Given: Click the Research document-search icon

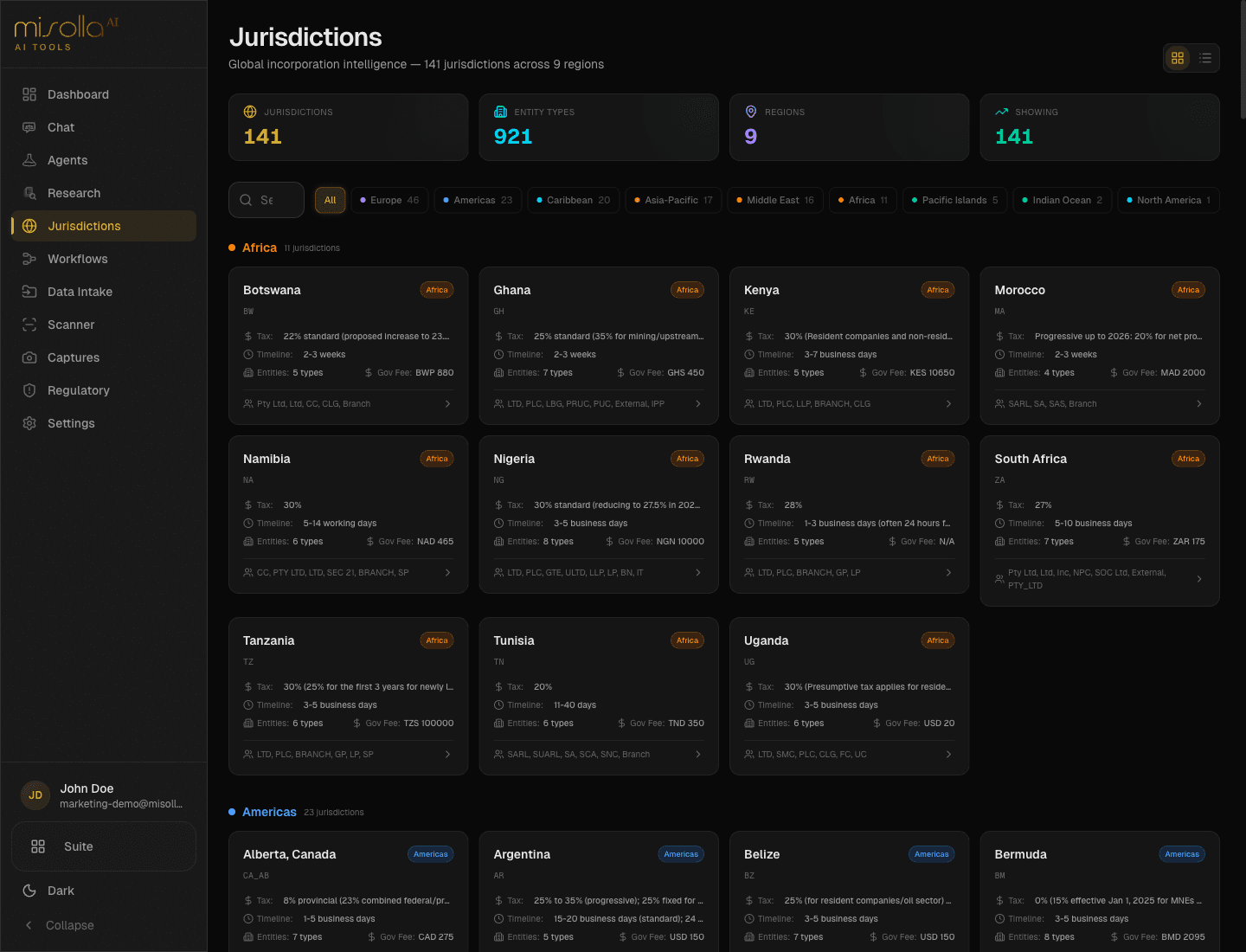Looking at the screenshot, I should (29, 193).
